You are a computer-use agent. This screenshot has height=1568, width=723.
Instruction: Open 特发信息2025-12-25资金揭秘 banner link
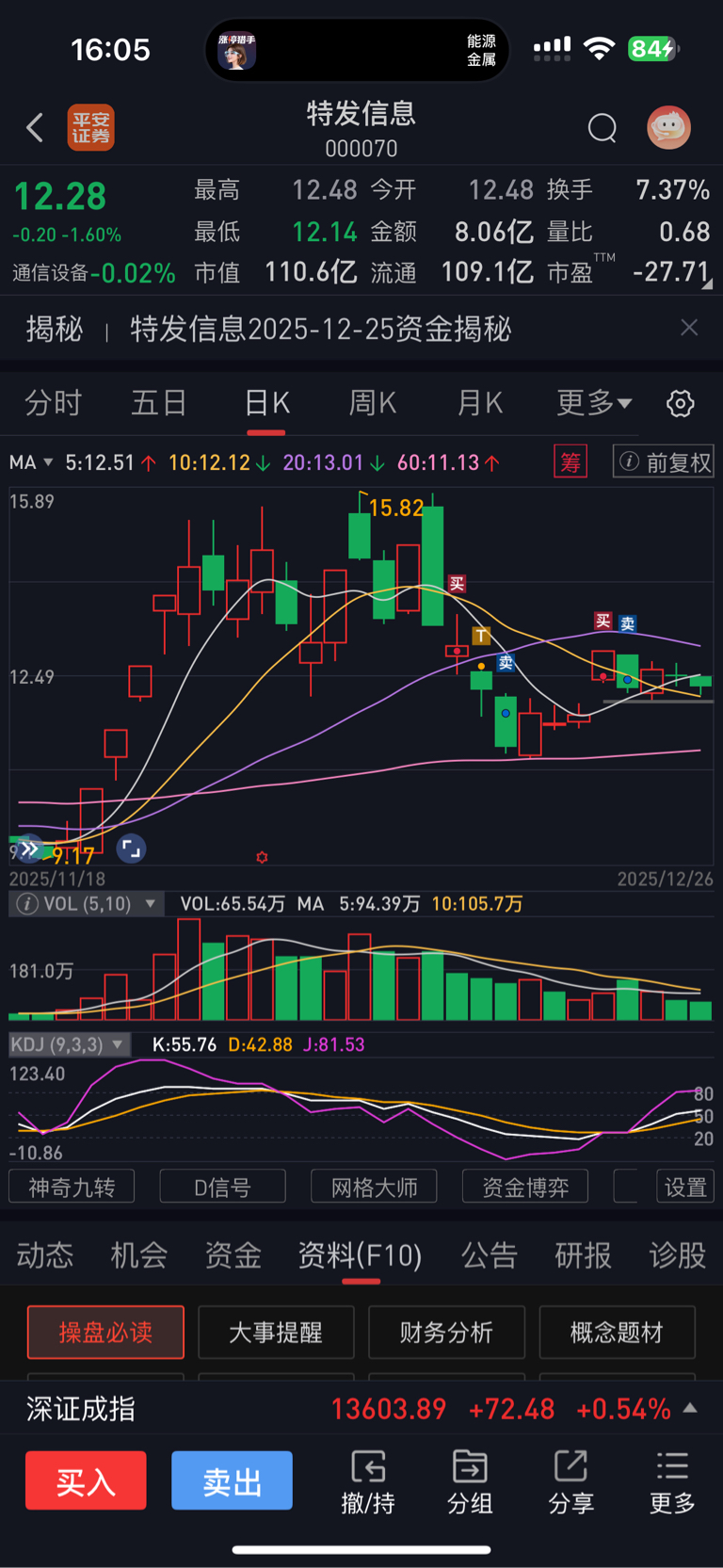coord(320,329)
